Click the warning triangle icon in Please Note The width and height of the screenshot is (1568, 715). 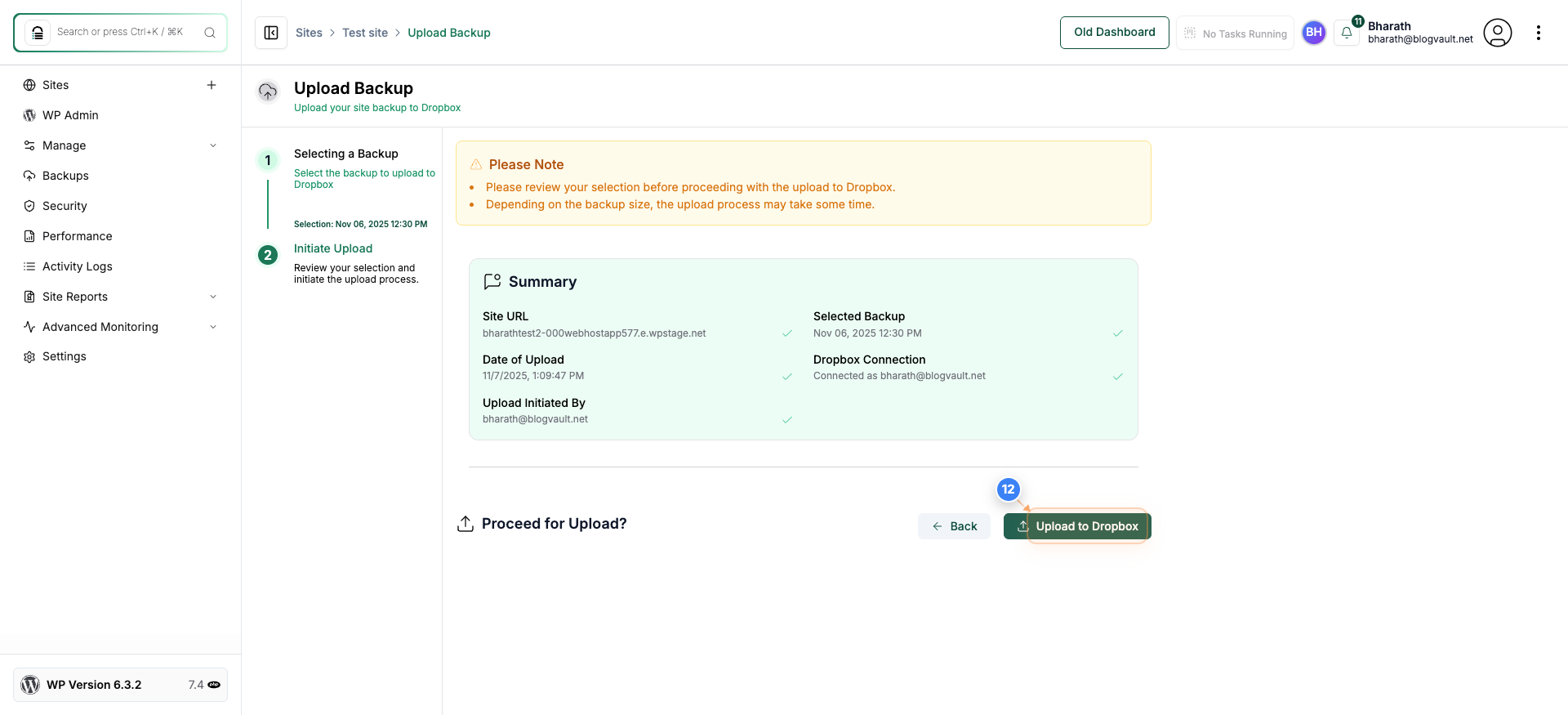point(476,164)
